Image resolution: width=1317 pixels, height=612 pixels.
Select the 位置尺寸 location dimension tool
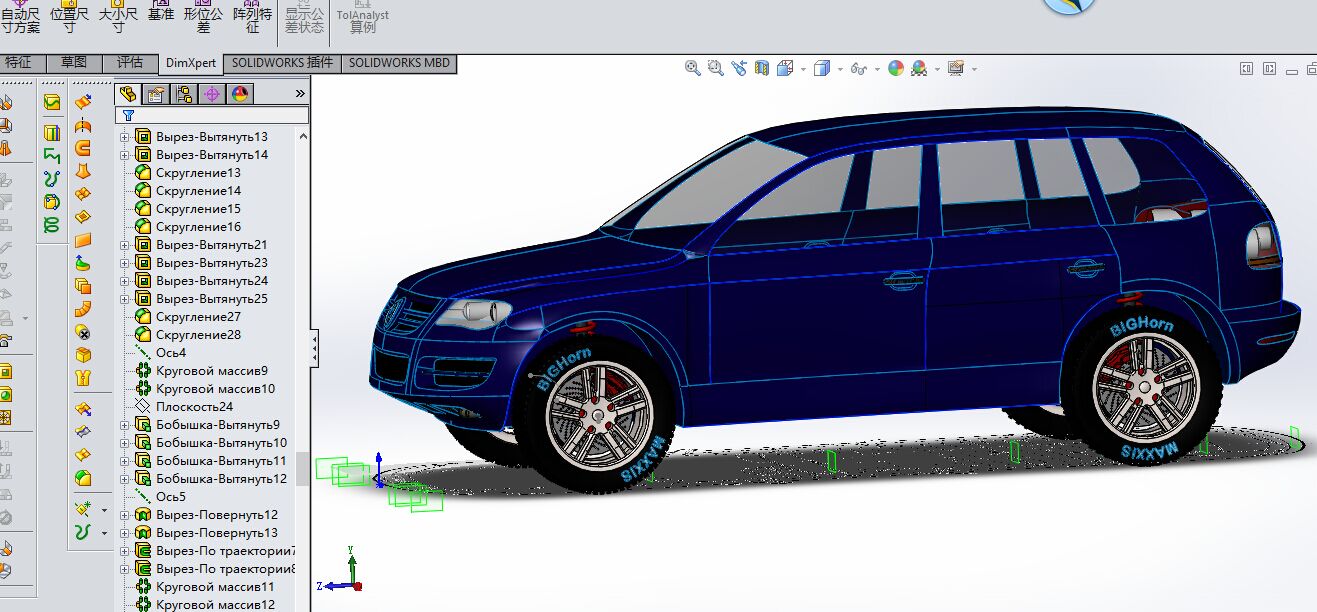click(69, 17)
